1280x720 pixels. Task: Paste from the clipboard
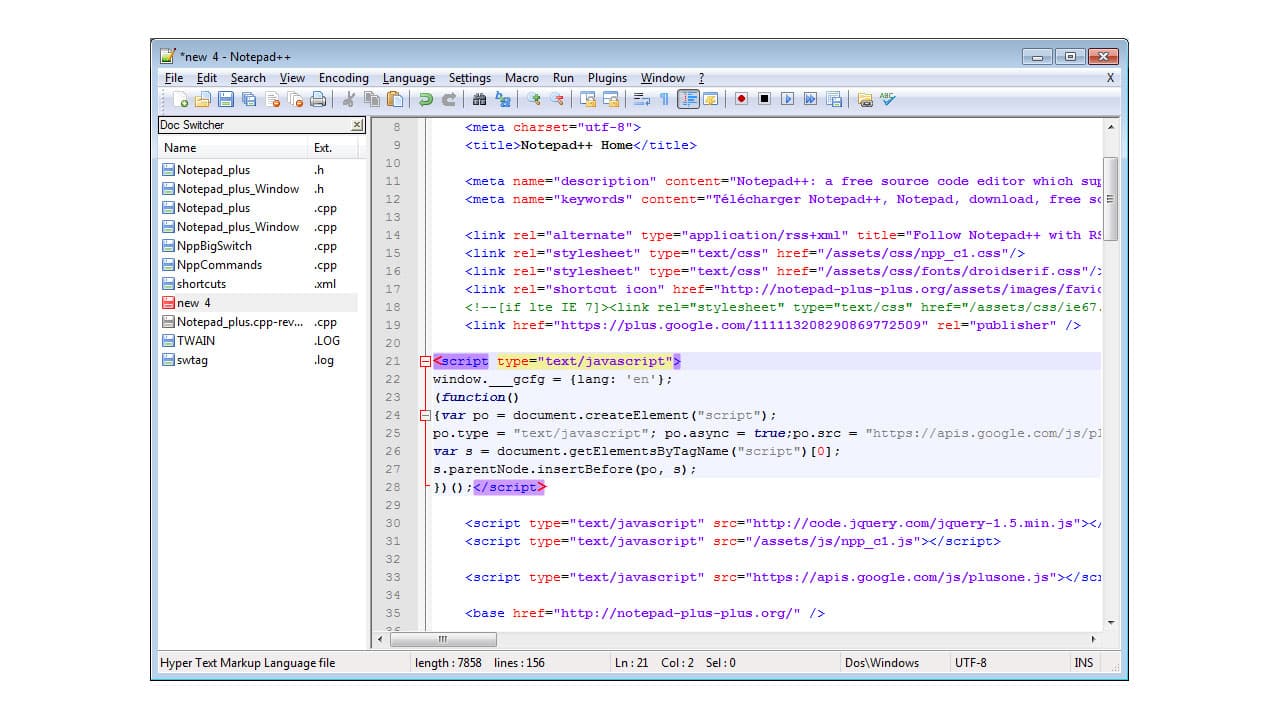pyautogui.click(x=396, y=99)
